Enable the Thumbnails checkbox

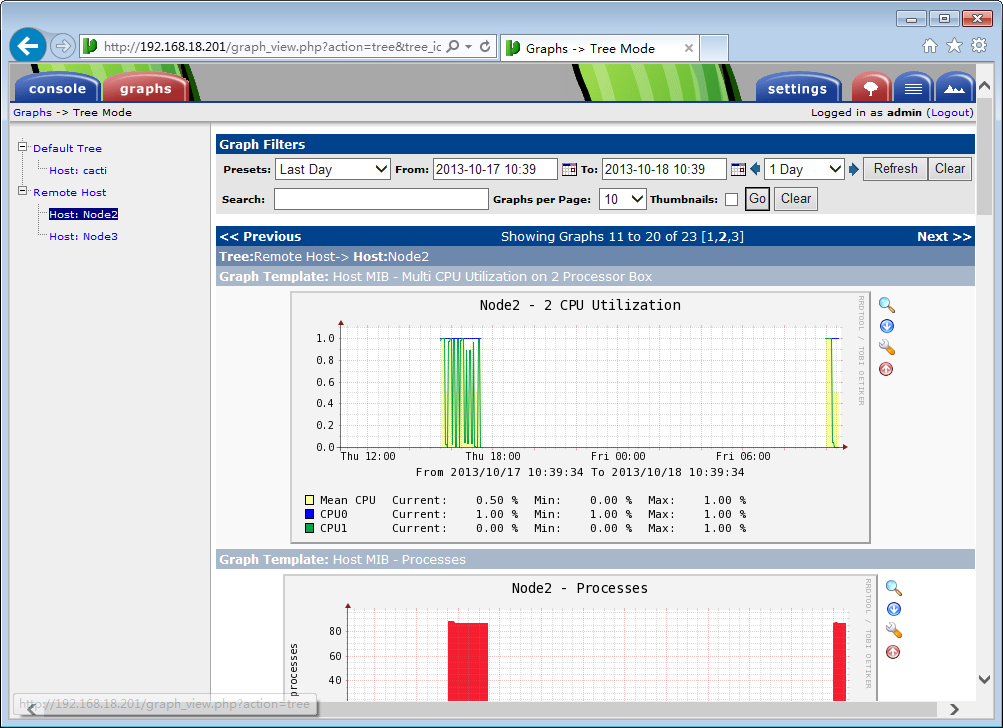731,200
